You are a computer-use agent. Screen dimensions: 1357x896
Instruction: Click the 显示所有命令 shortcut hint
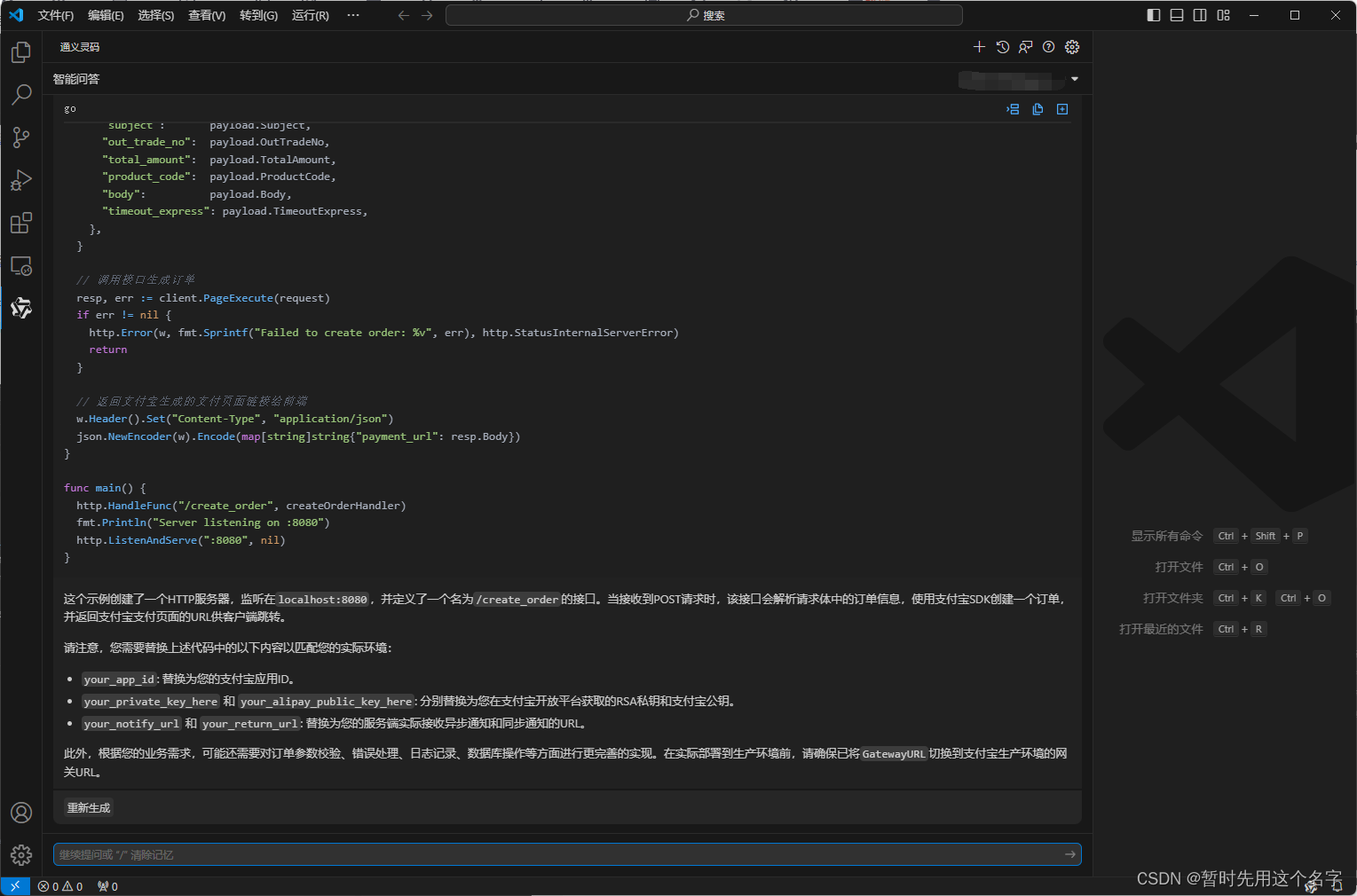(1166, 536)
